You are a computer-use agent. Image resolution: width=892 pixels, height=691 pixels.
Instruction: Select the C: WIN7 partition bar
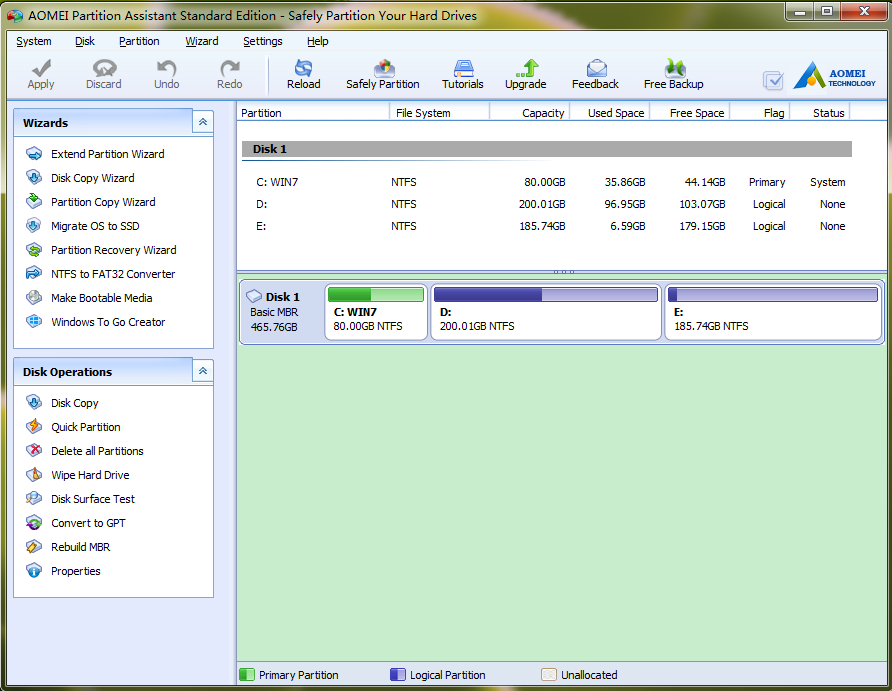(376, 294)
